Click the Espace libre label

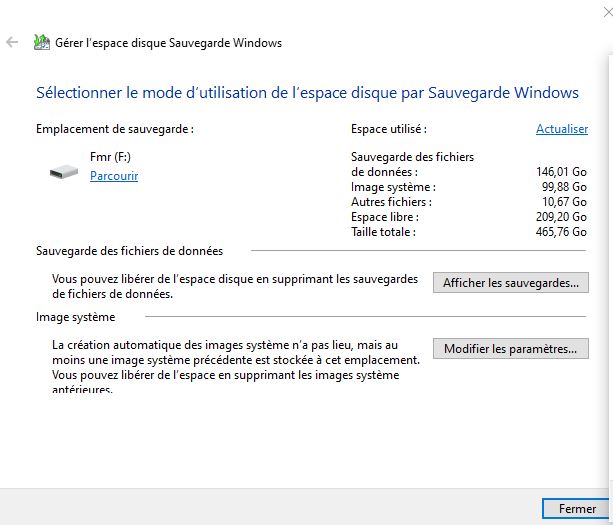(385, 217)
